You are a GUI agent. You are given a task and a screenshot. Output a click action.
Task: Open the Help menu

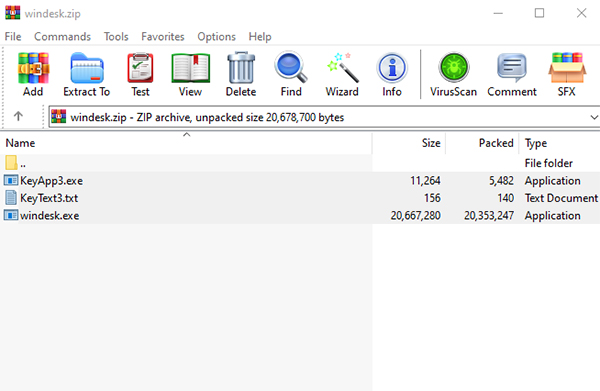260,37
